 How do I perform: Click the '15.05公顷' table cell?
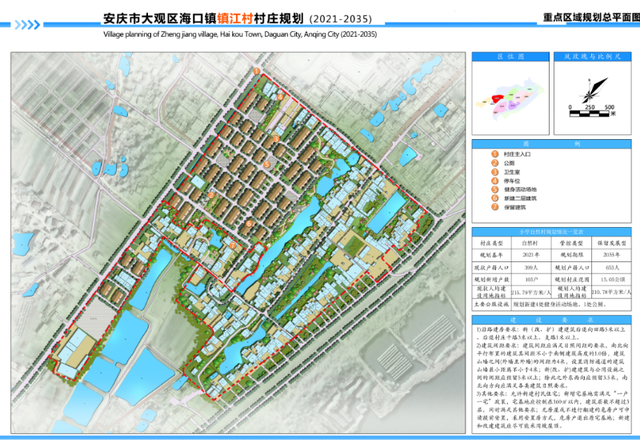tap(611, 280)
